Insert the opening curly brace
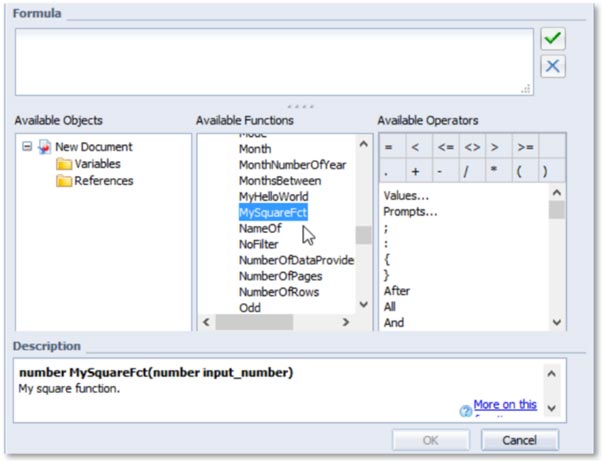The image size is (602, 461). point(387,260)
